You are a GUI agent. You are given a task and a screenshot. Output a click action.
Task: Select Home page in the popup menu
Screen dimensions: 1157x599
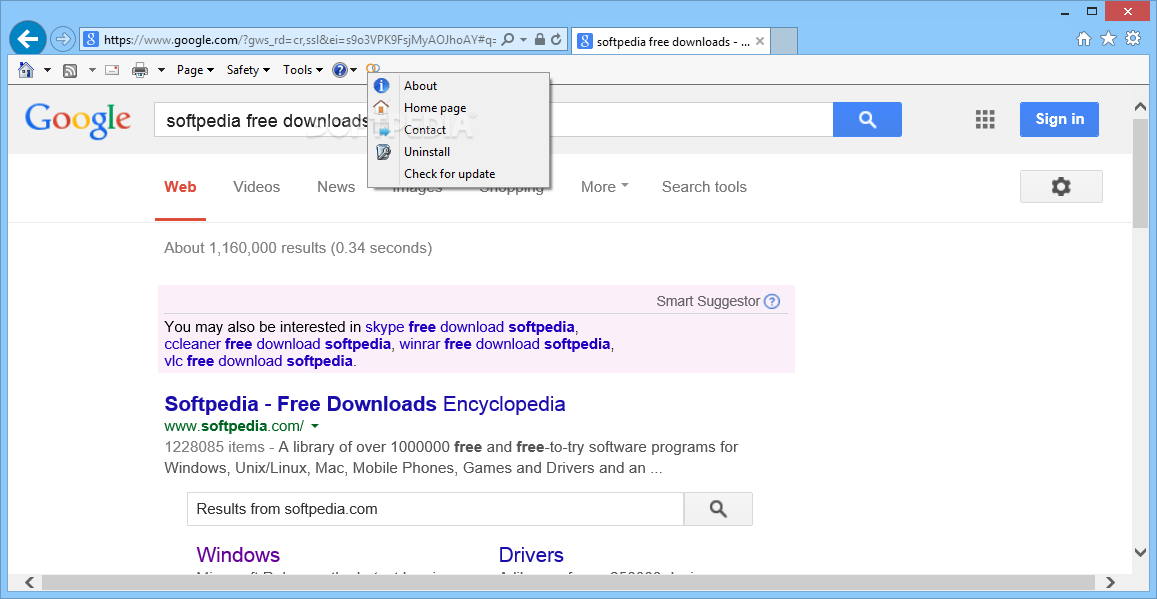pyautogui.click(x=458, y=108)
